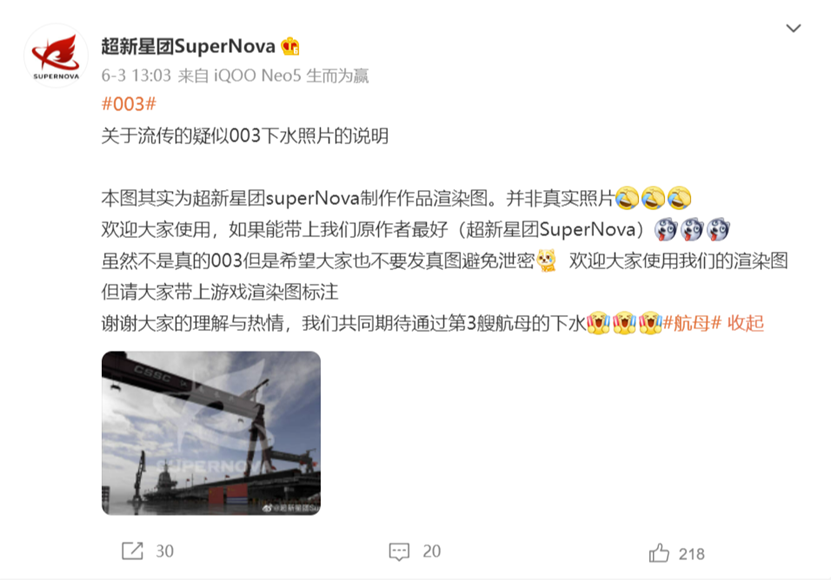Image resolution: width=831 pixels, height=580 pixels.
Task: Open the #航母# hashtag link
Action: click(692, 322)
